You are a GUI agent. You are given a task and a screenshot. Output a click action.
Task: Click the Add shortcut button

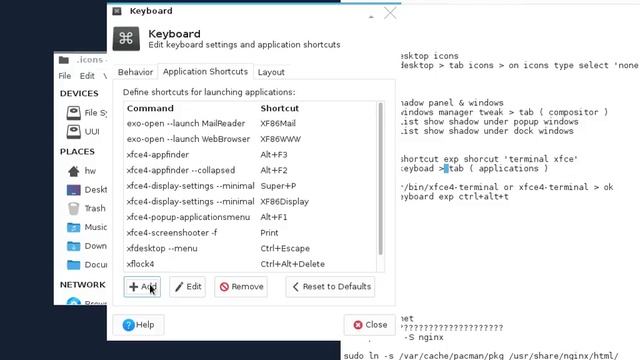click(142, 287)
